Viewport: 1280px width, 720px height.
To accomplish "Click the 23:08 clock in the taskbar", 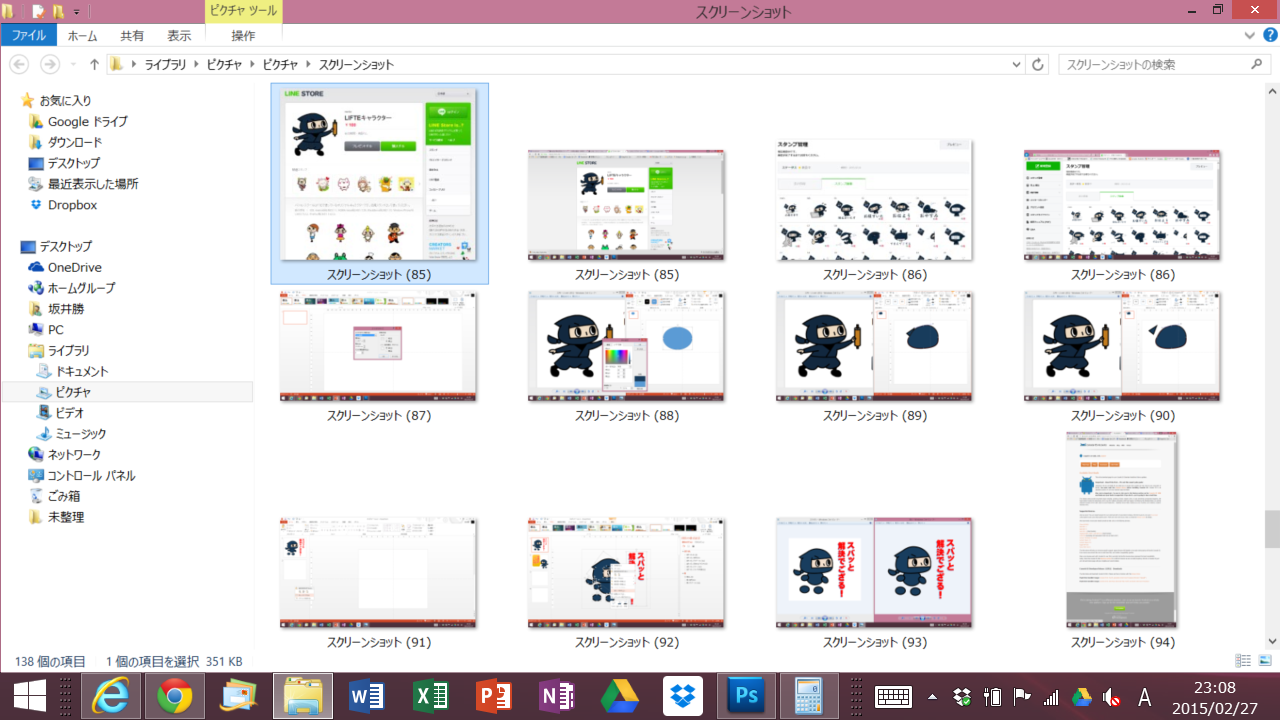I will pyautogui.click(x=1215, y=688).
